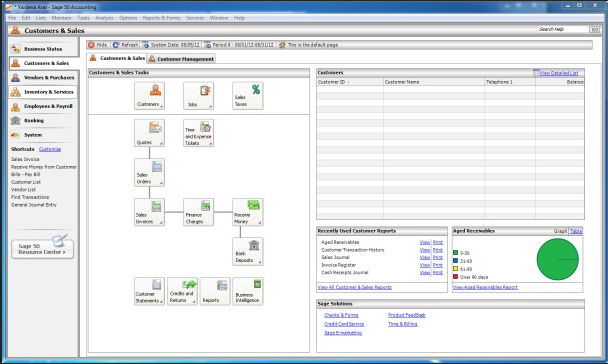608x364 pixels.
Task: Open the Finance Charges task icon
Action: pyautogui.click(x=198, y=212)
